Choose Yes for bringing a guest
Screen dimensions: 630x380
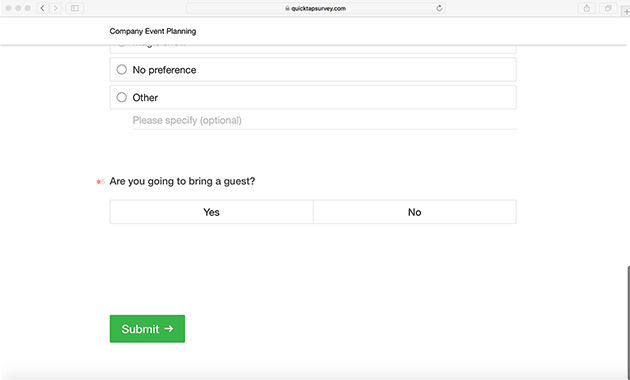(x=211, y=212)
